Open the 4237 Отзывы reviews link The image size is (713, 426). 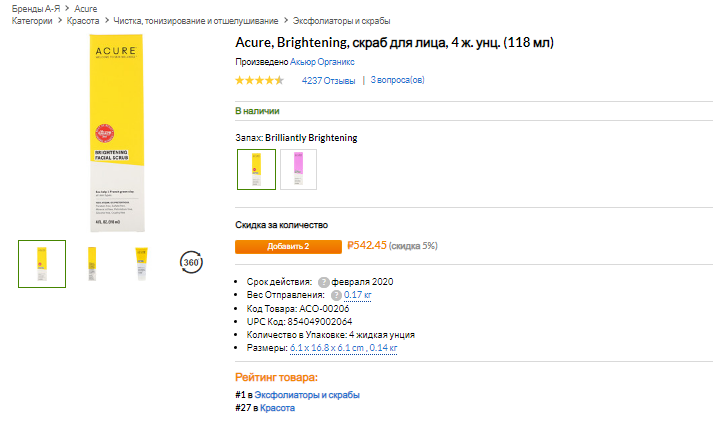coord(328,81)
